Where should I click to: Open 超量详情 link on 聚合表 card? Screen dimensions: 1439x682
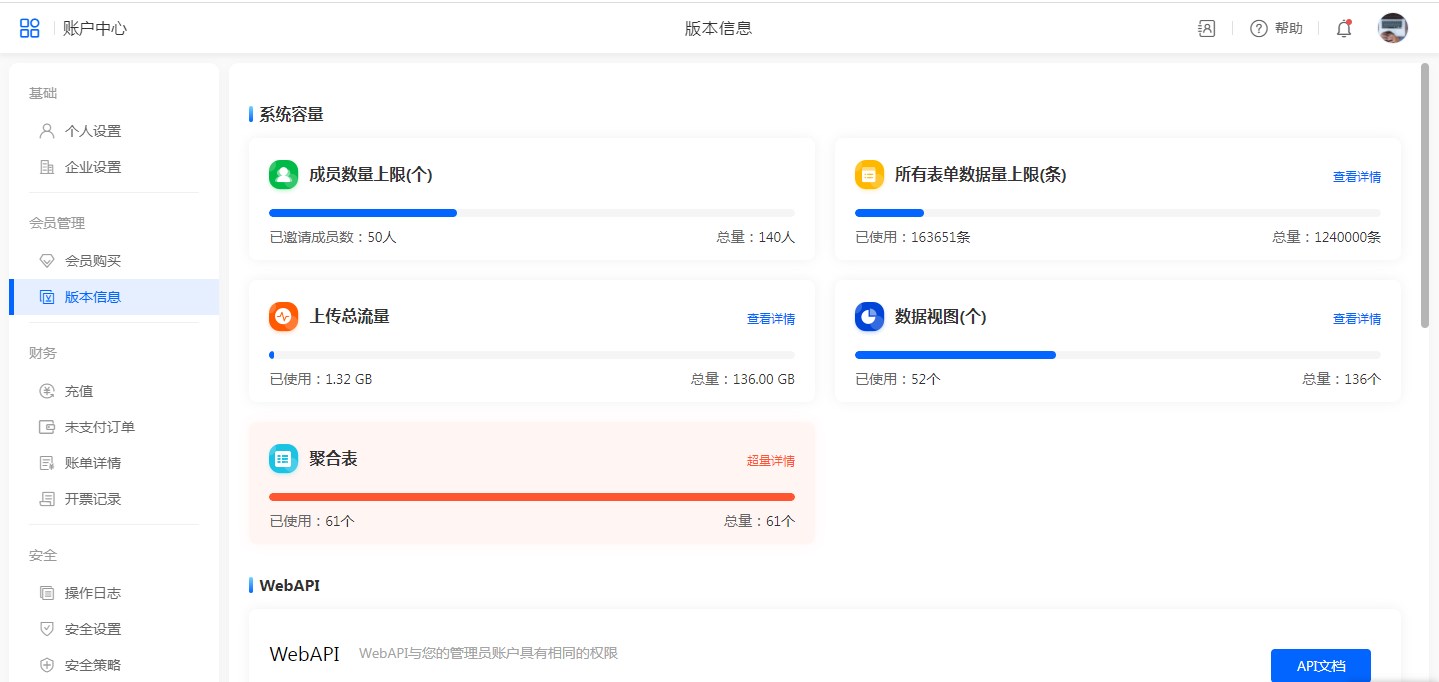click(x=770, y=461)
